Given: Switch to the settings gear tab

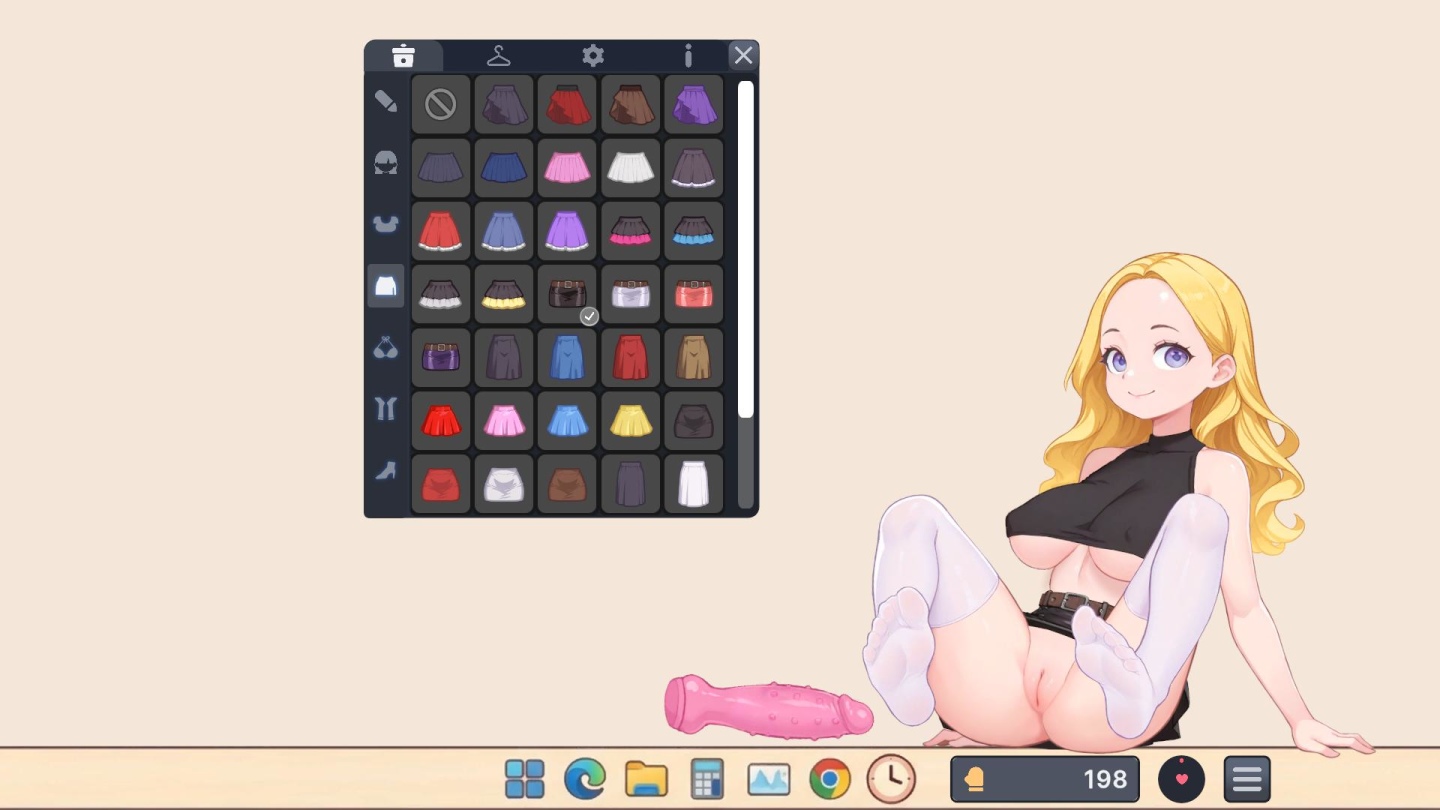Looking at the screenshot, I should [x=593, y=56].
